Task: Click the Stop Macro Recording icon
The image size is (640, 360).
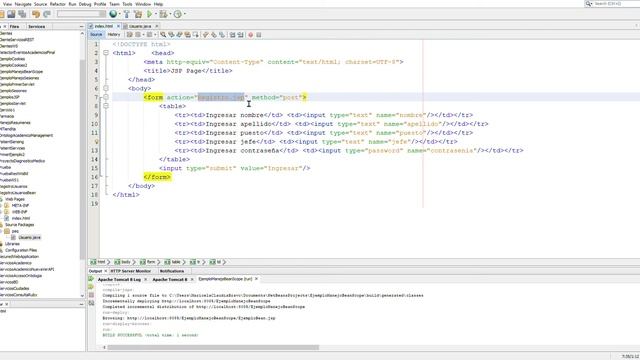Action: [259, 35]
